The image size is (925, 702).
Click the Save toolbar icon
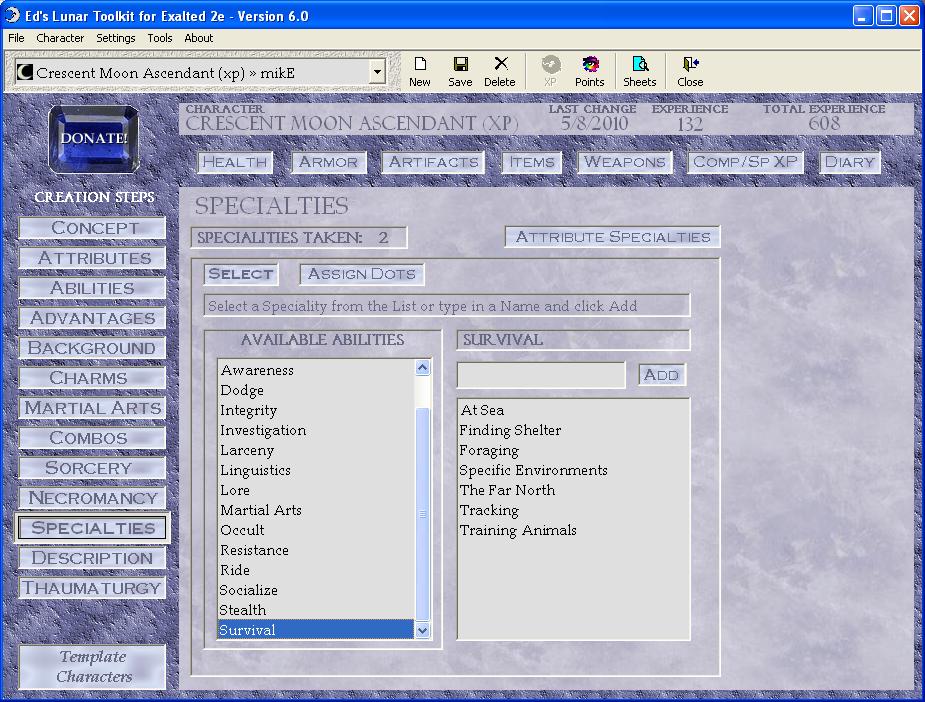coord(460,71)
